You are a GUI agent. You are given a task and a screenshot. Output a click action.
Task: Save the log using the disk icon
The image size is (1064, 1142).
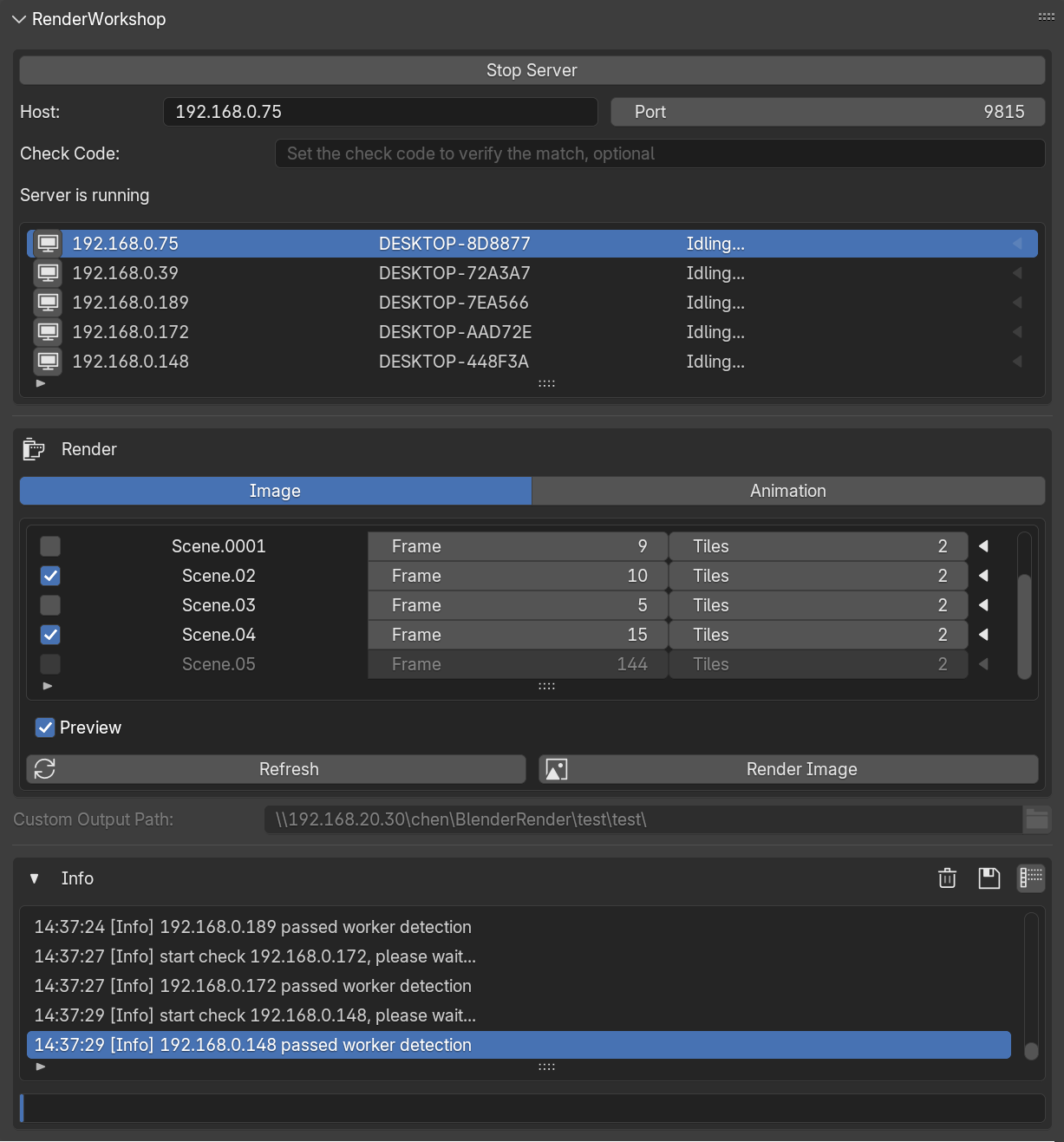989,878
